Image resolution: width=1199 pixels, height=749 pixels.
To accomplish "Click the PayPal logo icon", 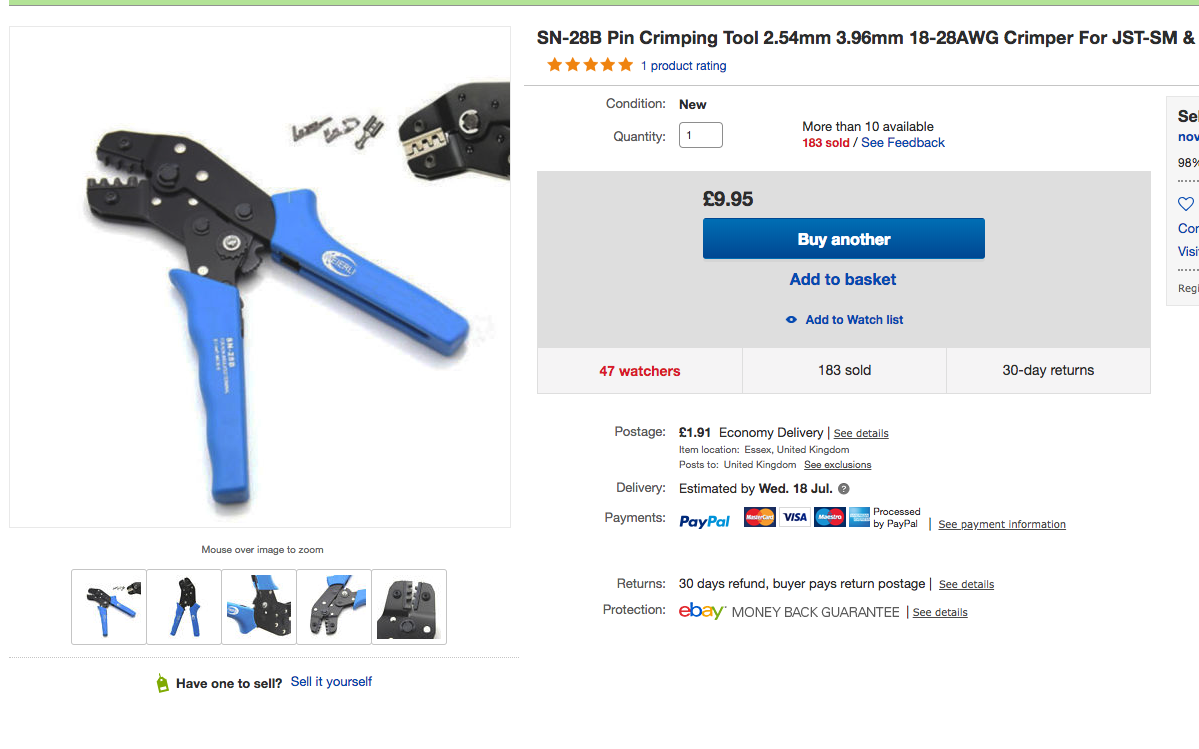I will click(x=704, y=521).
